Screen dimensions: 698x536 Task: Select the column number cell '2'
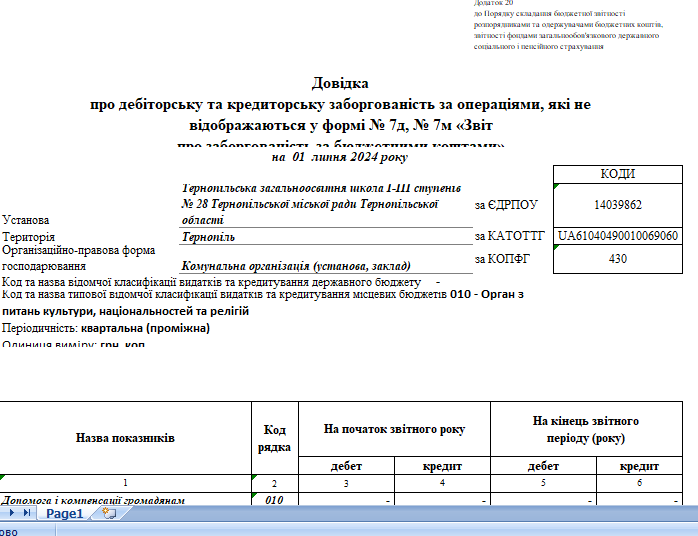click(275, 483)
